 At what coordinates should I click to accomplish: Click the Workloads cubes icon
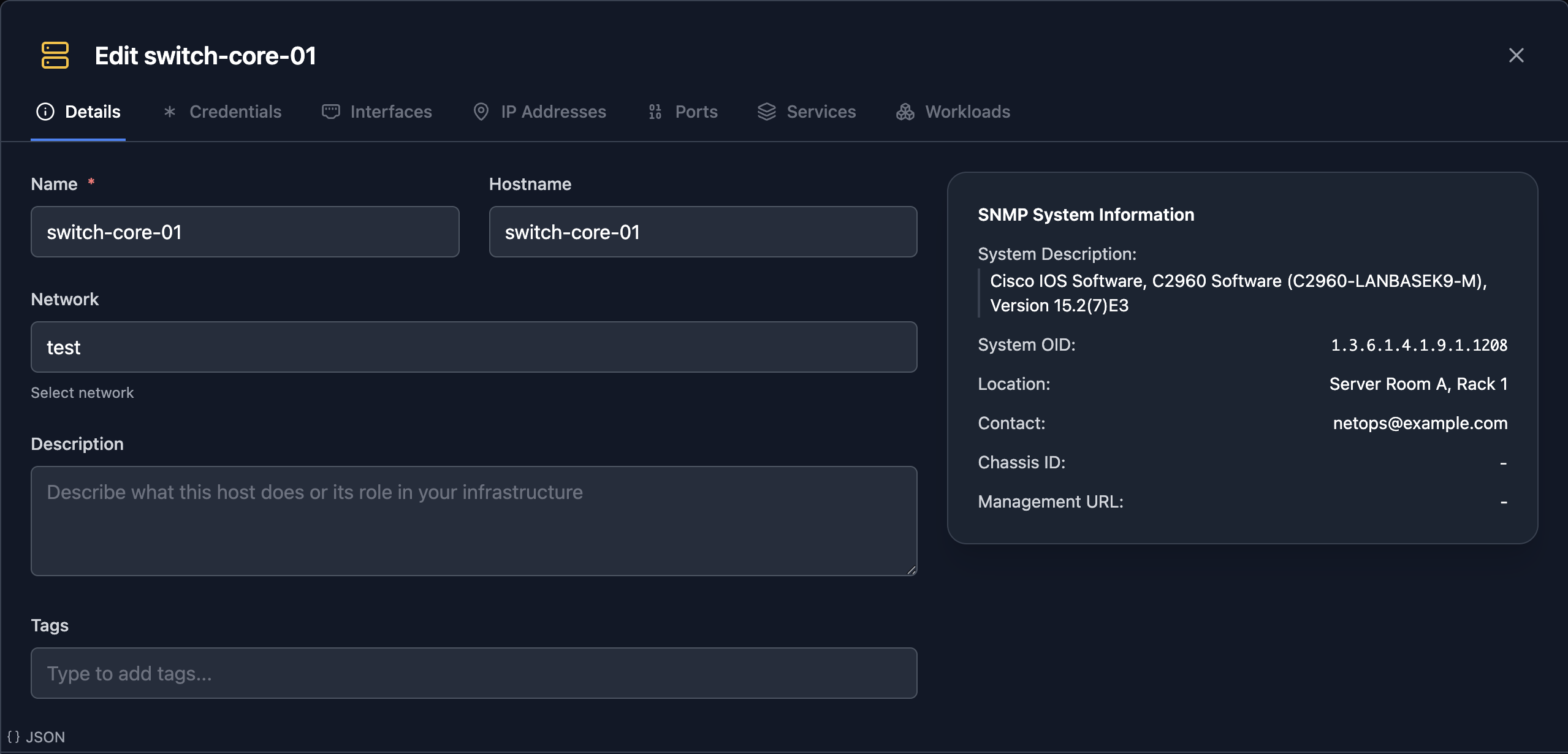[905, 112]
